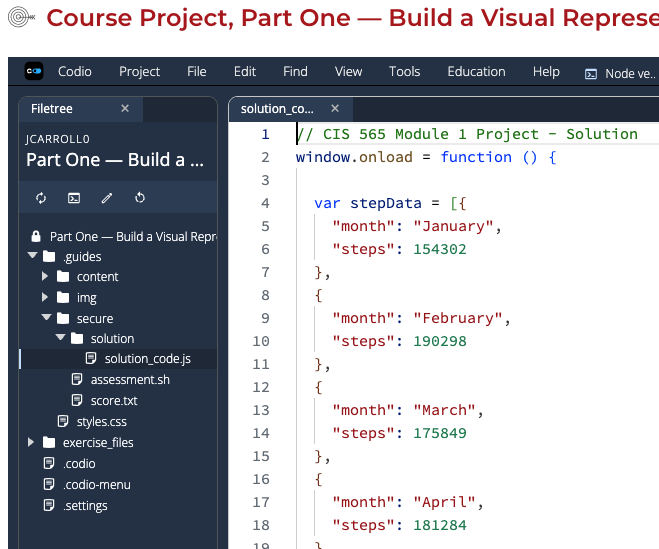Viewport: 659px width, 549px height.
Task: Open assessment.sh in the file tree
Action: click(129, 380)
